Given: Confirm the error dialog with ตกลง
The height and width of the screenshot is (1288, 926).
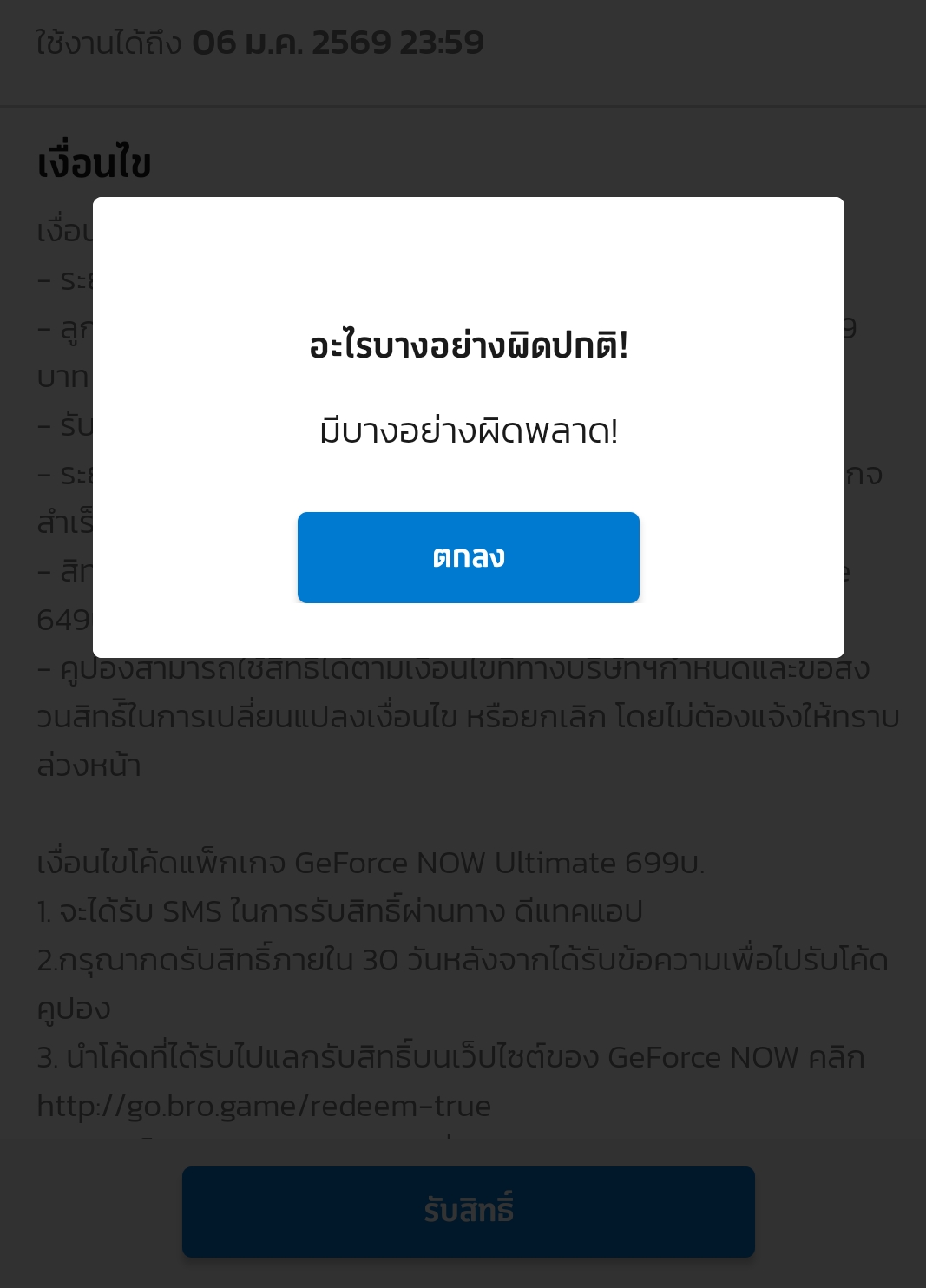Looking at the screenshot, I should point(469,557).
